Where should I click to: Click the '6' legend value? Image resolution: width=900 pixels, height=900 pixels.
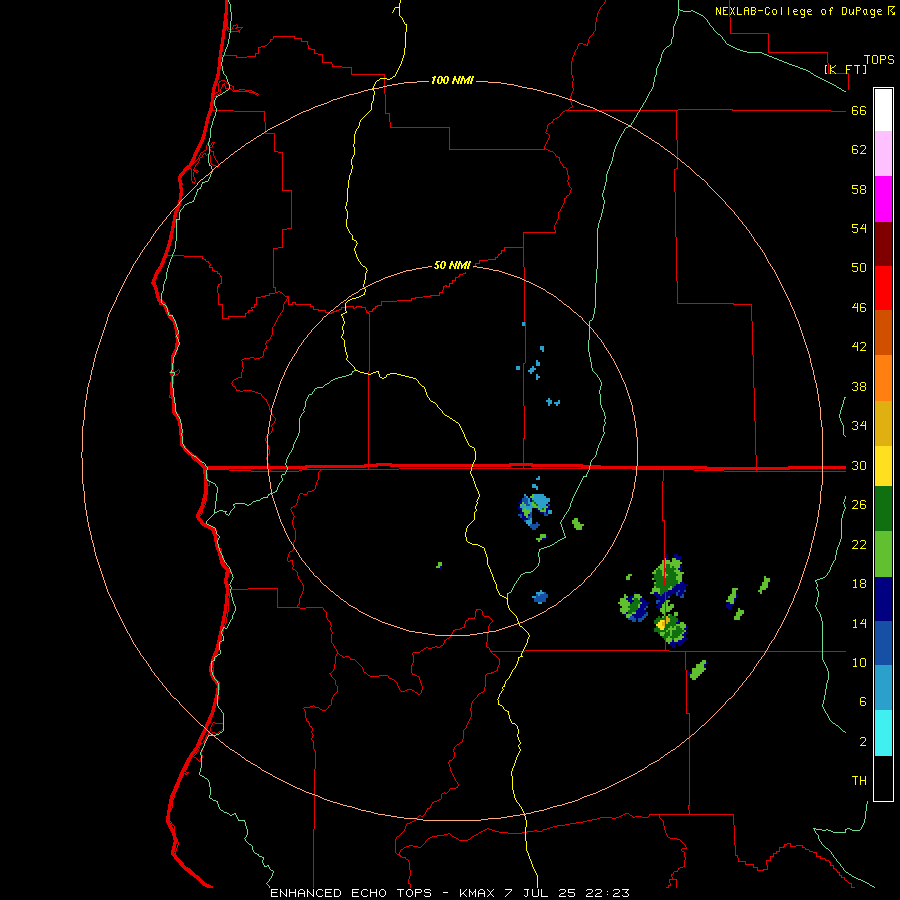click(863, 702)
